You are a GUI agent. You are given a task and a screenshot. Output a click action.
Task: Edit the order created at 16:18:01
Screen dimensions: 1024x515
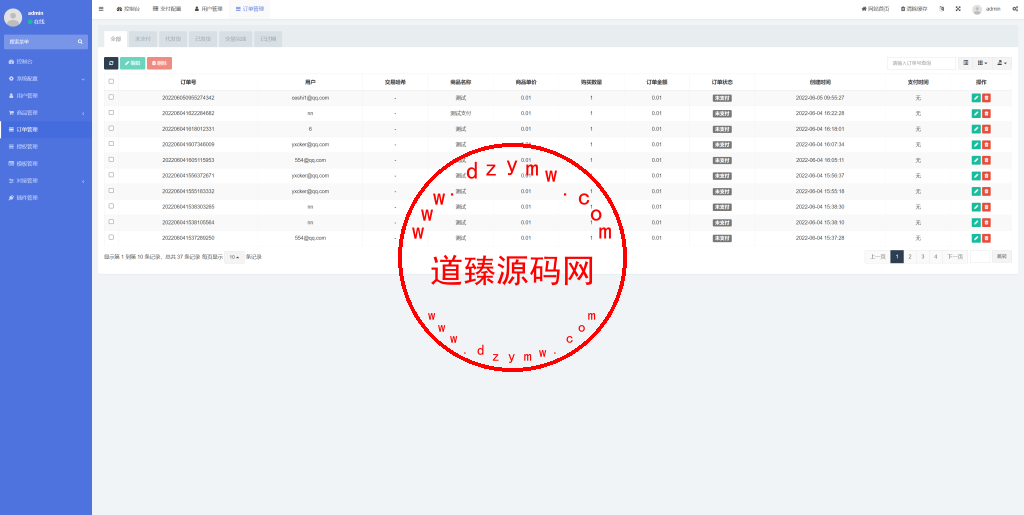[x=976, y=129]
